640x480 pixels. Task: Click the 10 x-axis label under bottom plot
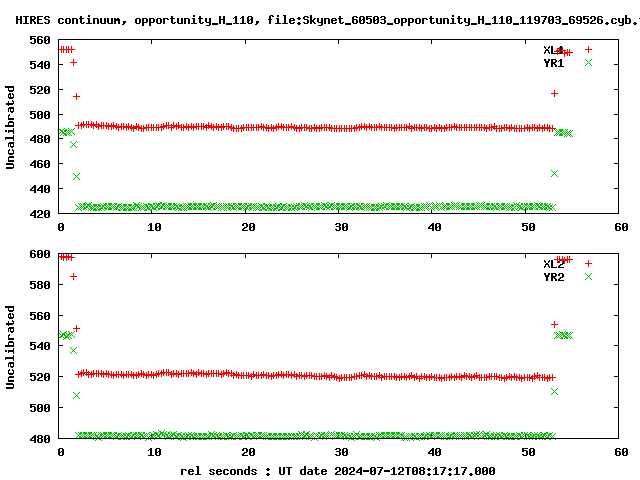coord(154,452)
